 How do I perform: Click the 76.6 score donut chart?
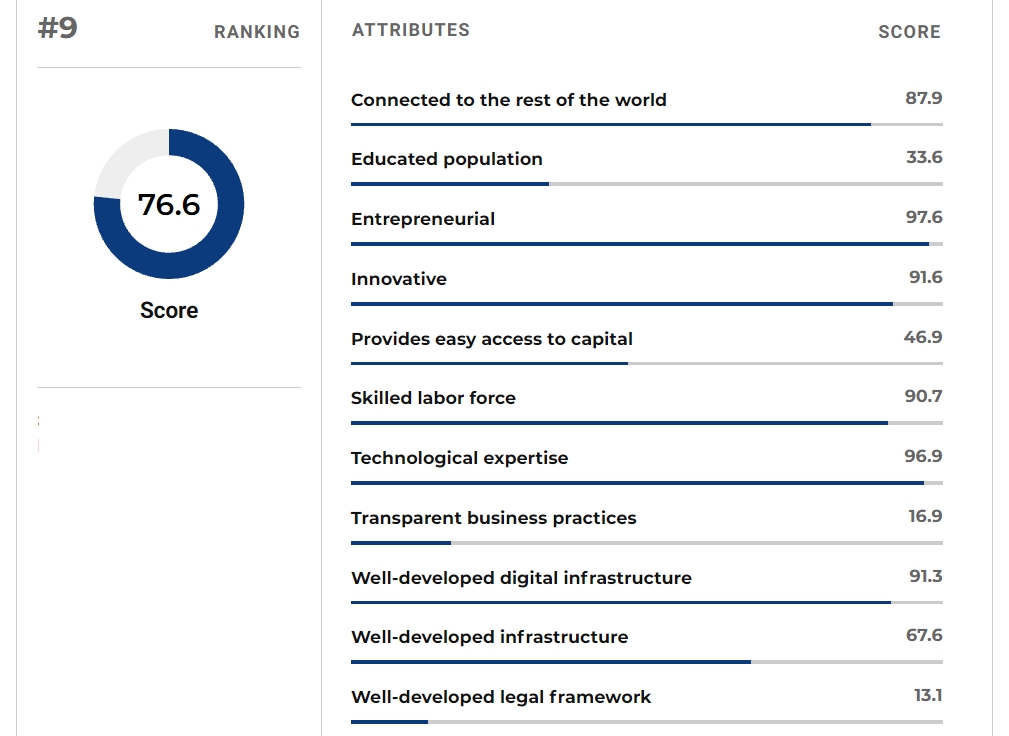[x=169, y=204]
